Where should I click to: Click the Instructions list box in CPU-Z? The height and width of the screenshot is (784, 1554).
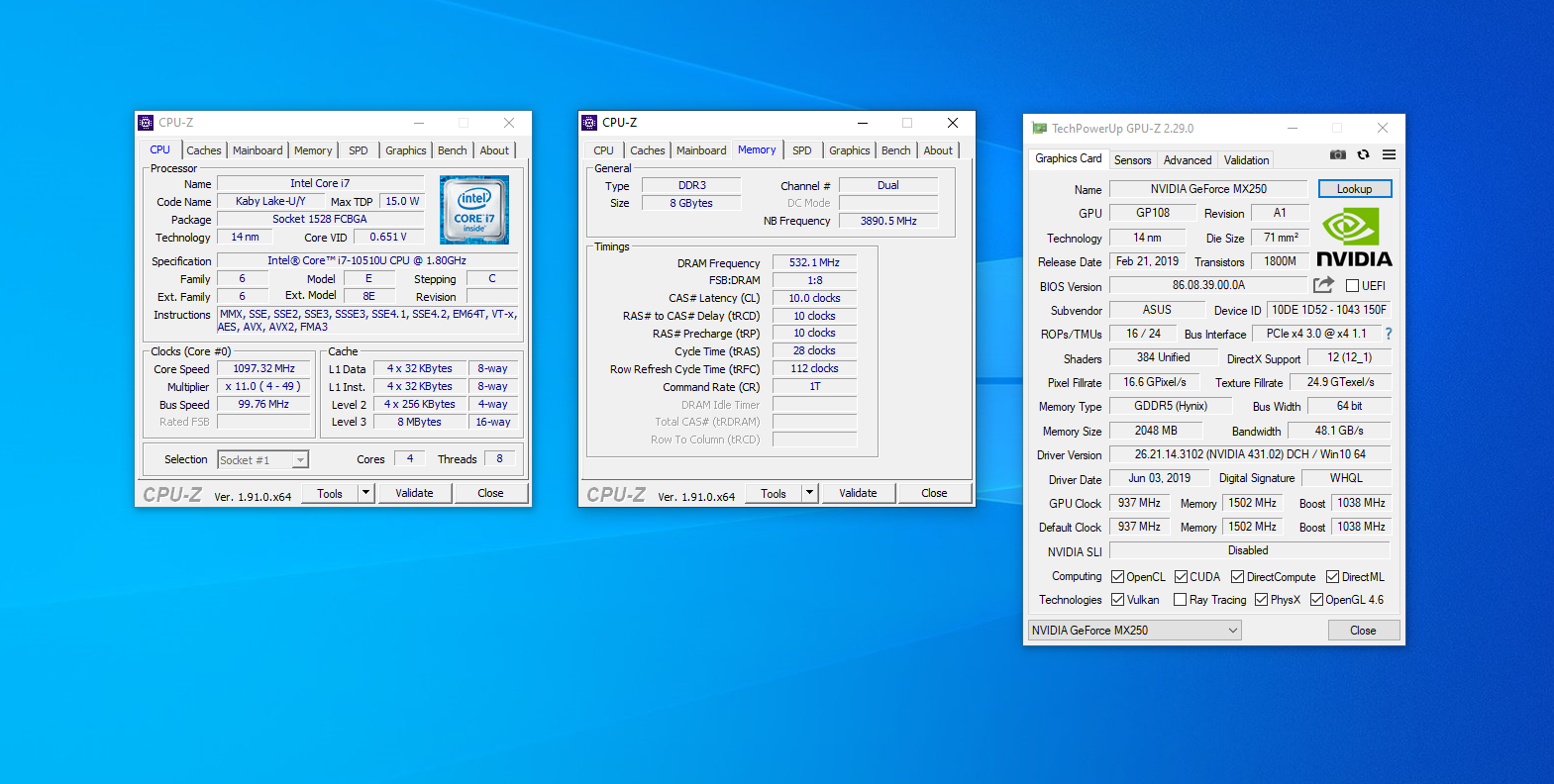click(x=366, y=320)
